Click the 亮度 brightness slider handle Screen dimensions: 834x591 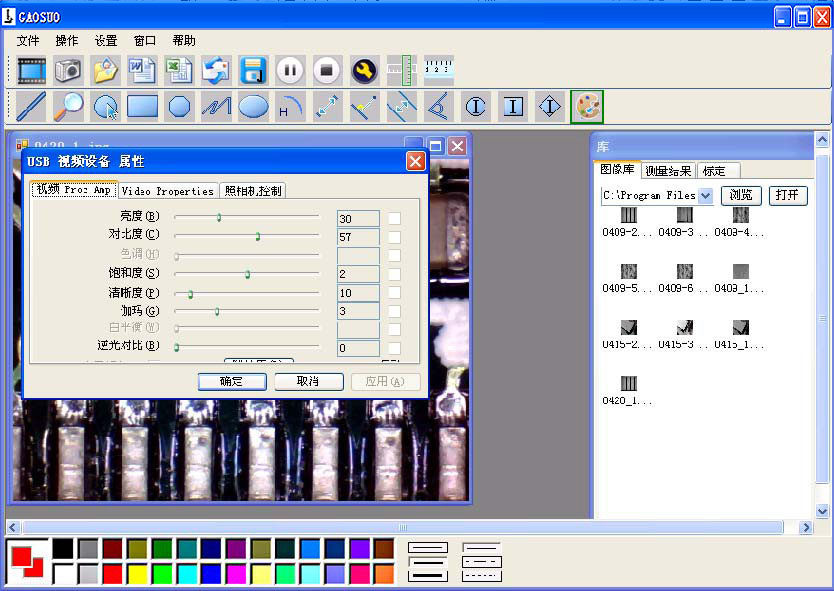(219, 217)
